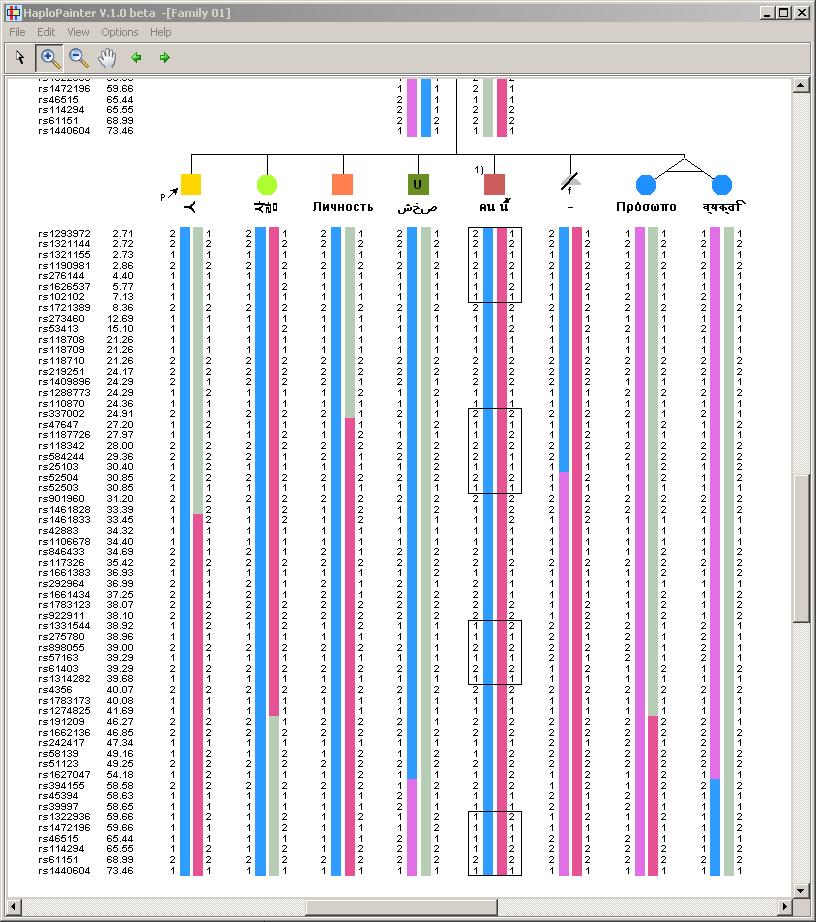Click marker name rs219251
The width and height of the screenshot is (816, 922).
click(61, 372)
